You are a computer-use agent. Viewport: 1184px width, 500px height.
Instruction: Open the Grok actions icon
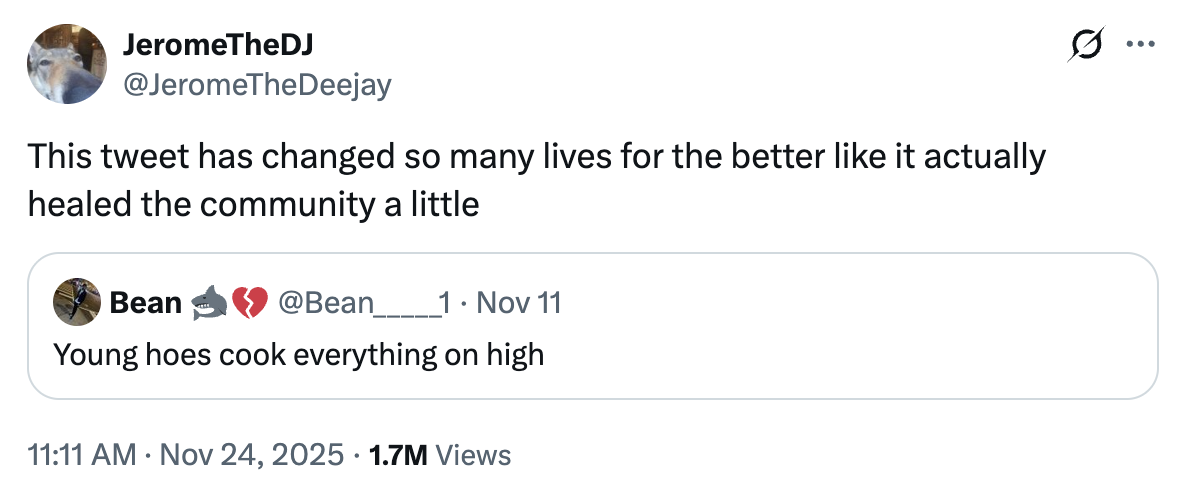pos(1087,45)
